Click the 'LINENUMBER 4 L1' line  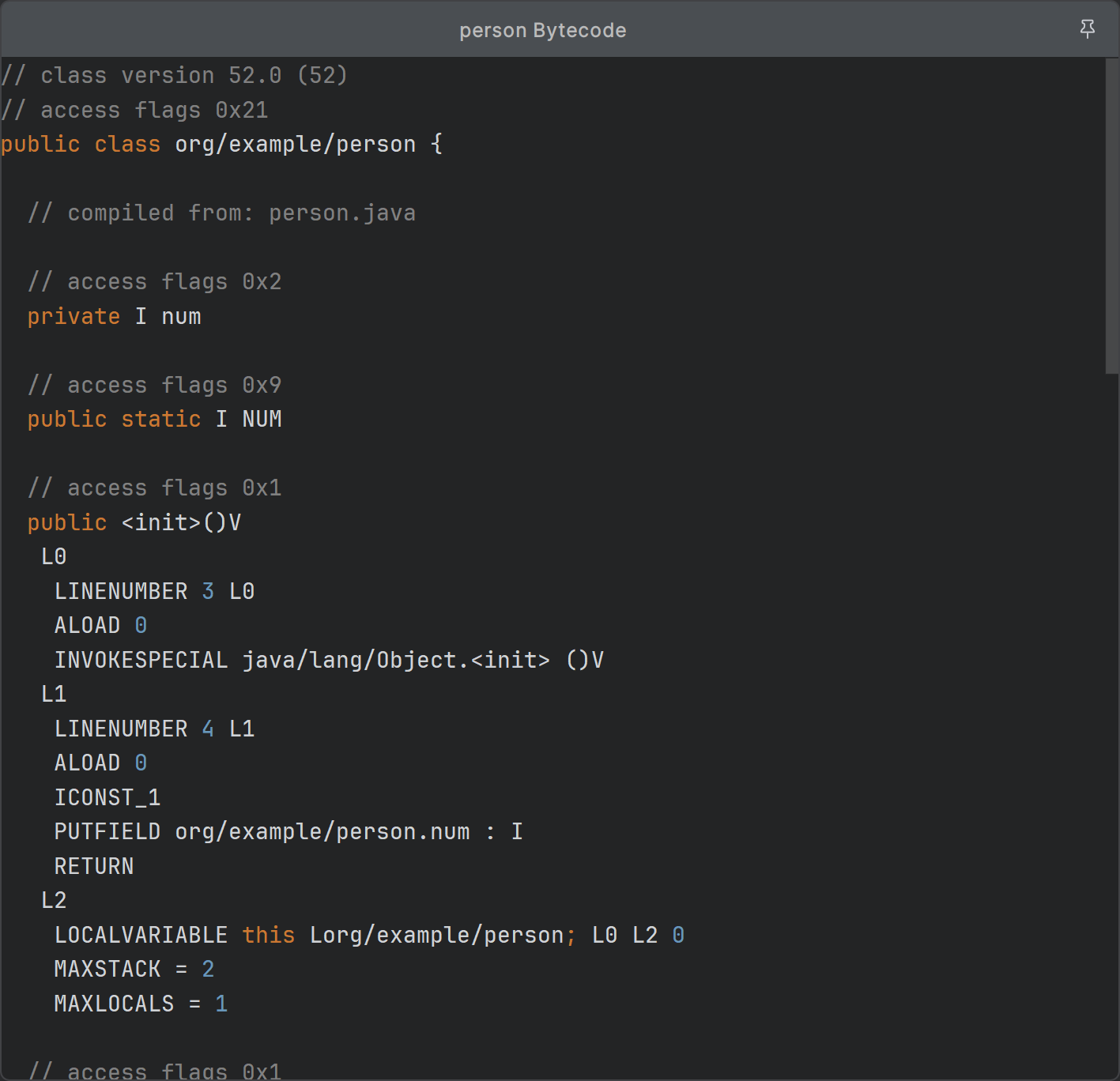[154, 729]
